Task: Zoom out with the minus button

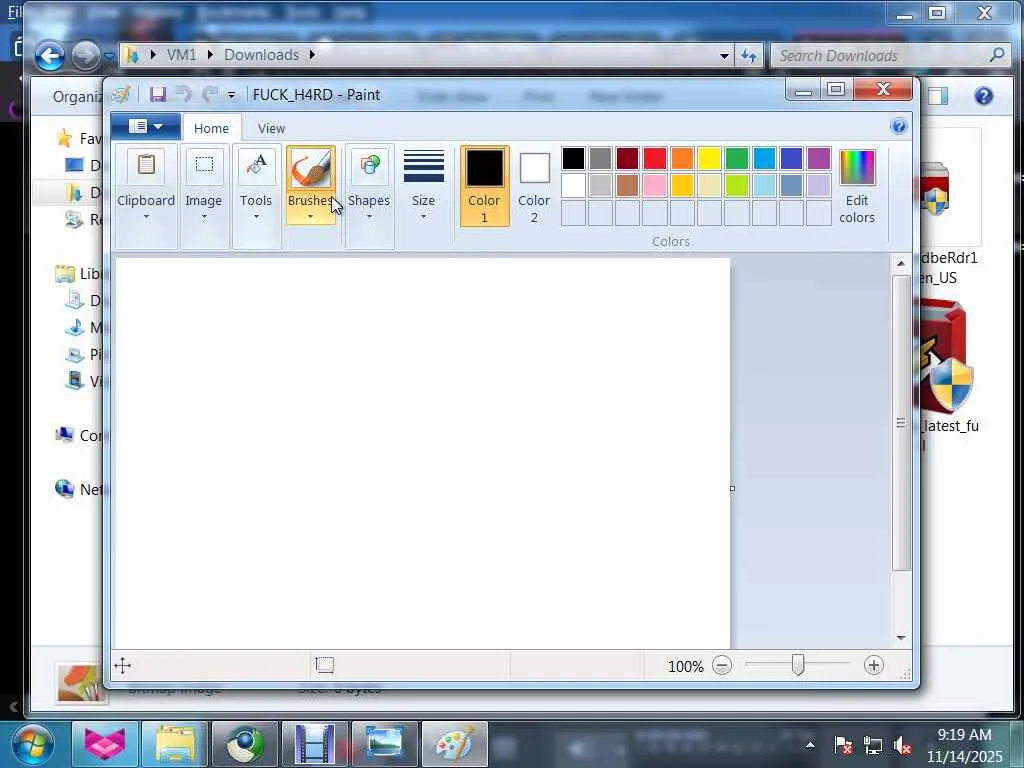Action: click(x=722, y=665)
